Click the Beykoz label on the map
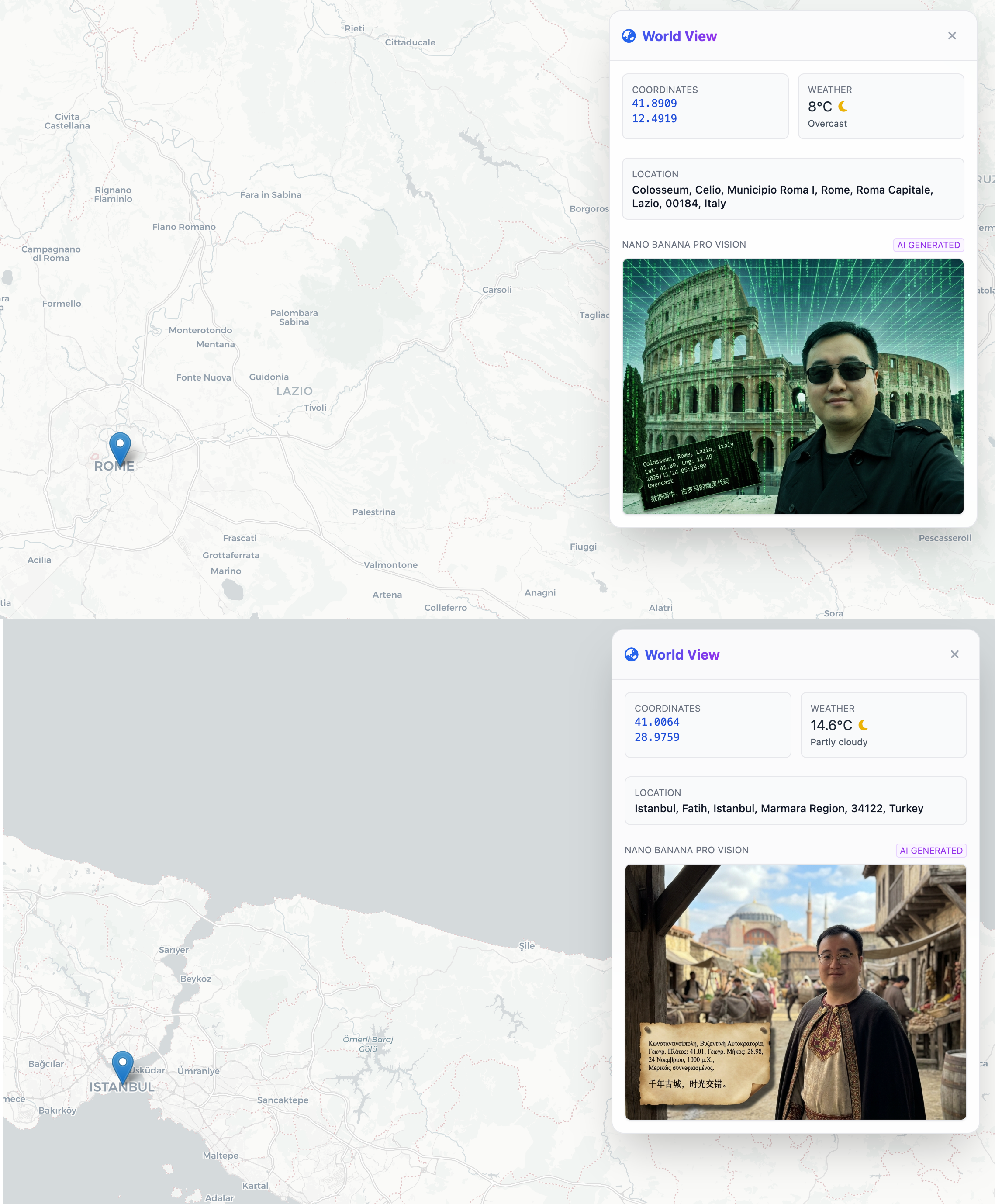This screenshot has height=1204, width=995. [195, 979]
